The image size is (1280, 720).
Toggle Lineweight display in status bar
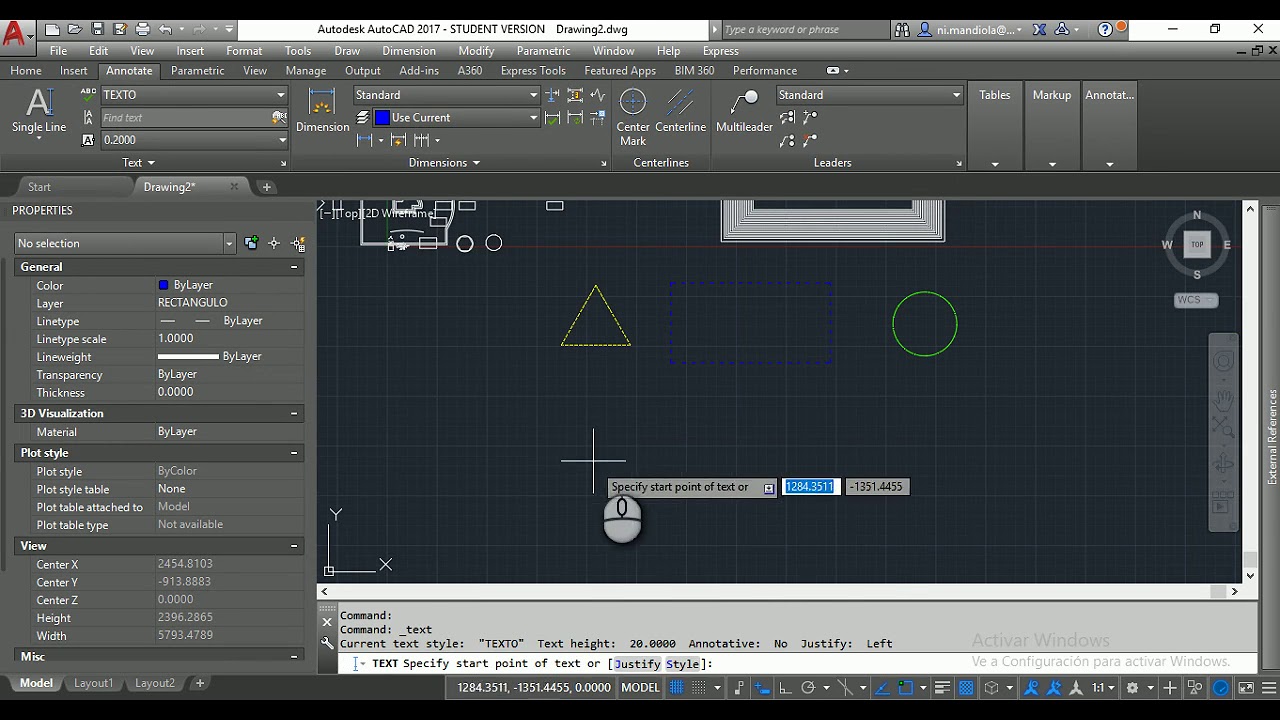[x=942, y=688]
